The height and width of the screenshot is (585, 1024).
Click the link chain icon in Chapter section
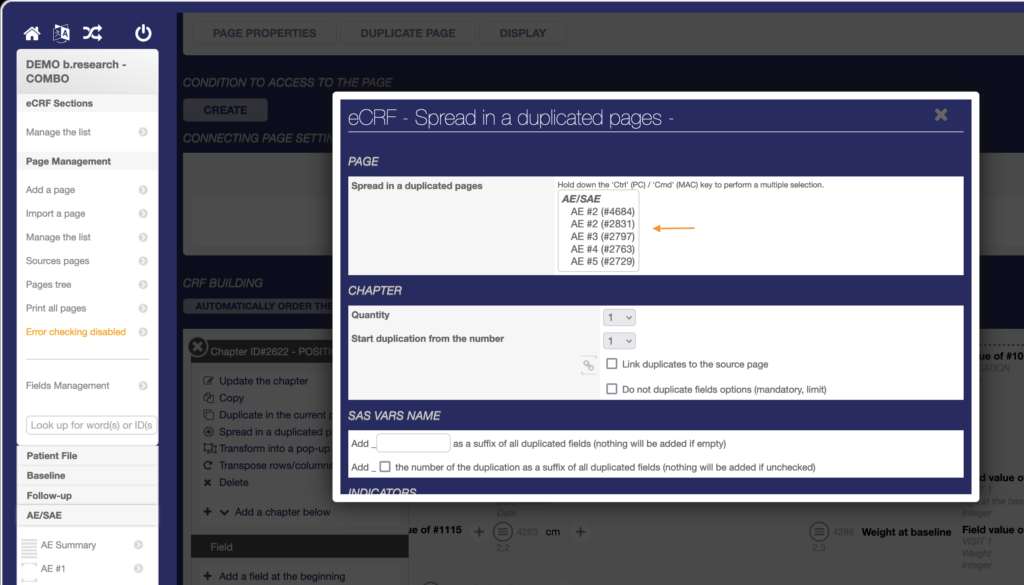pyautogui.click(x=589, y=365)
